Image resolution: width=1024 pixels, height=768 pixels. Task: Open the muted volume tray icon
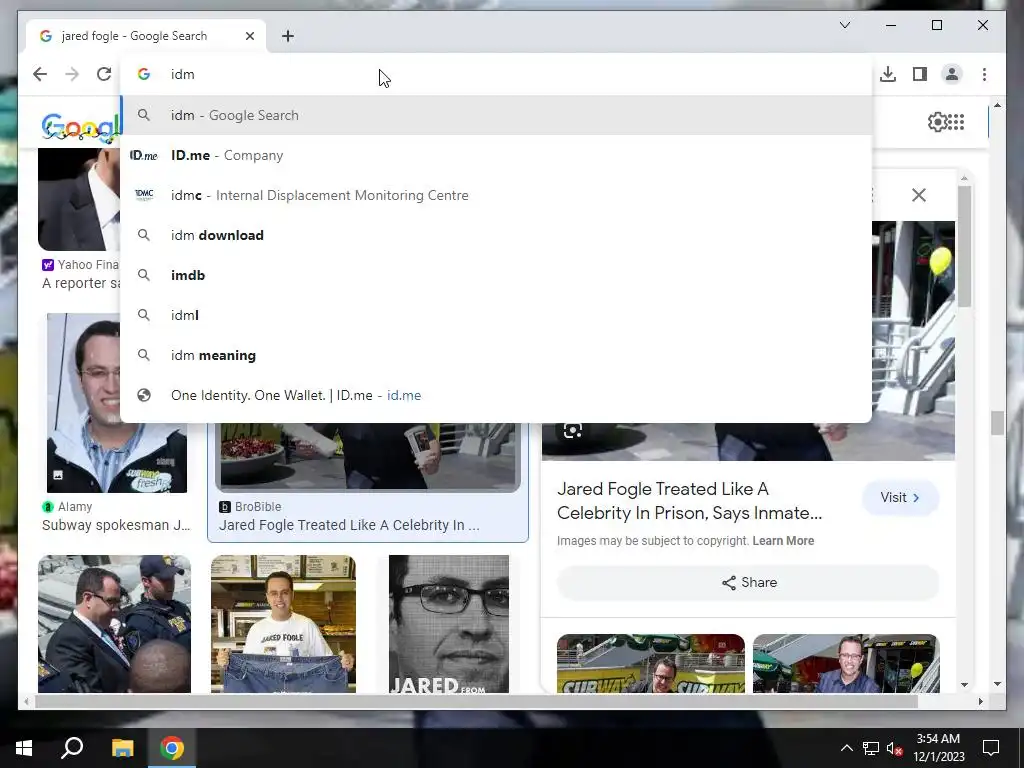[x=895, y=748]
